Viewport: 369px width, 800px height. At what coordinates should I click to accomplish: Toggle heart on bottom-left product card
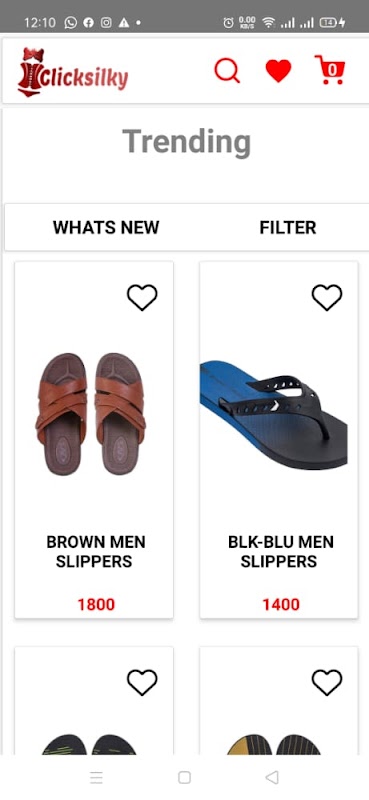(142, 683)
